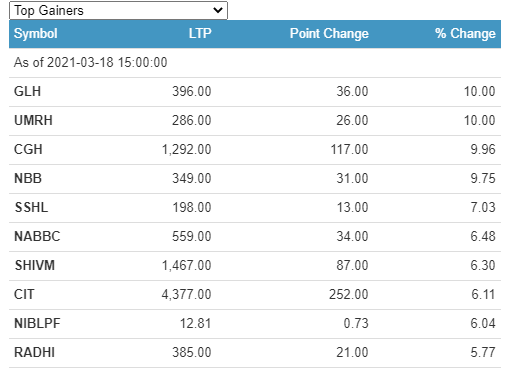509x371 pixels.
Task: Click the dropdown chevron arrow
Action: tap(218, 10)
